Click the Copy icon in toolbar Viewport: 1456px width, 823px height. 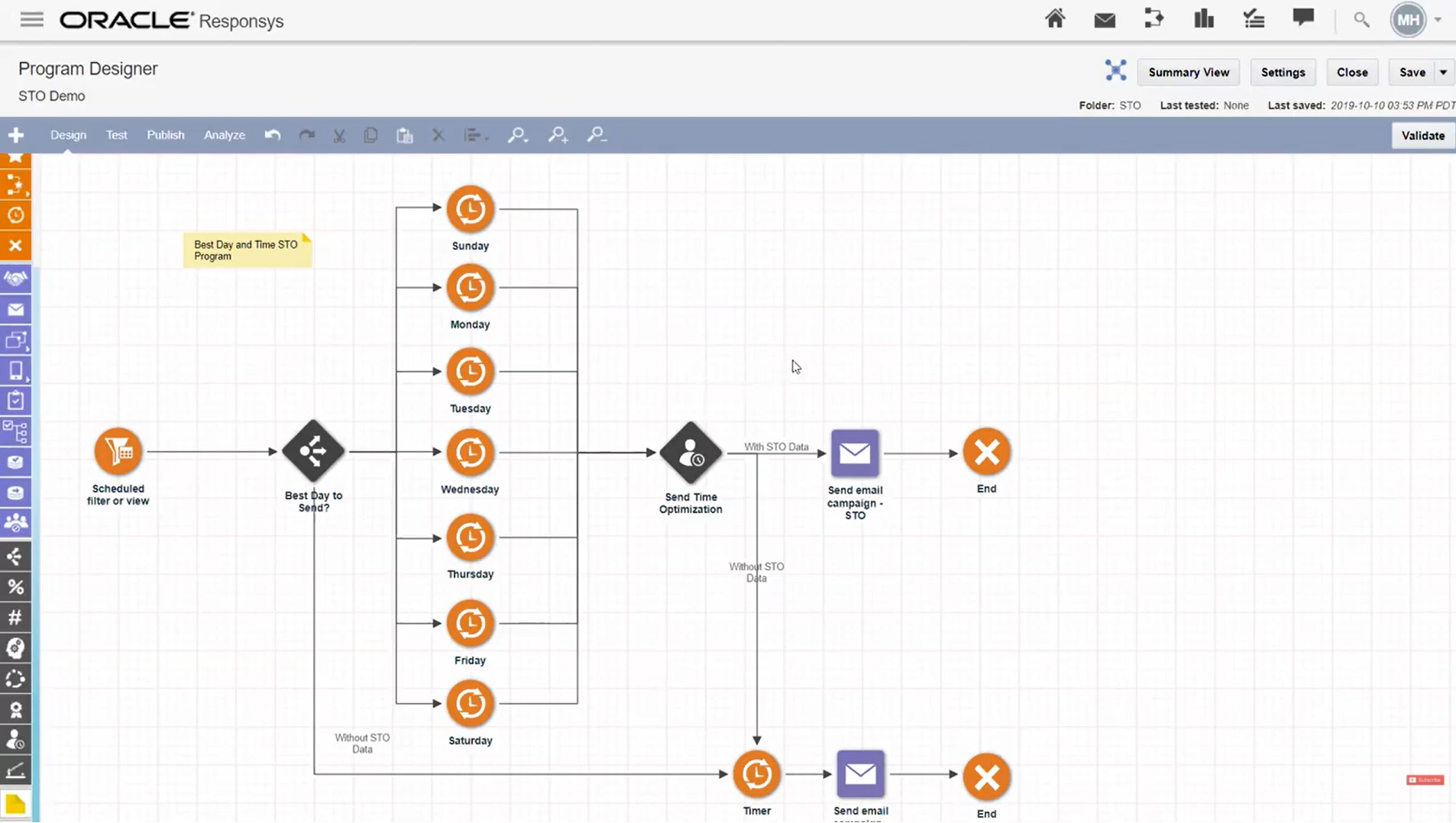(x=370, y=135)
